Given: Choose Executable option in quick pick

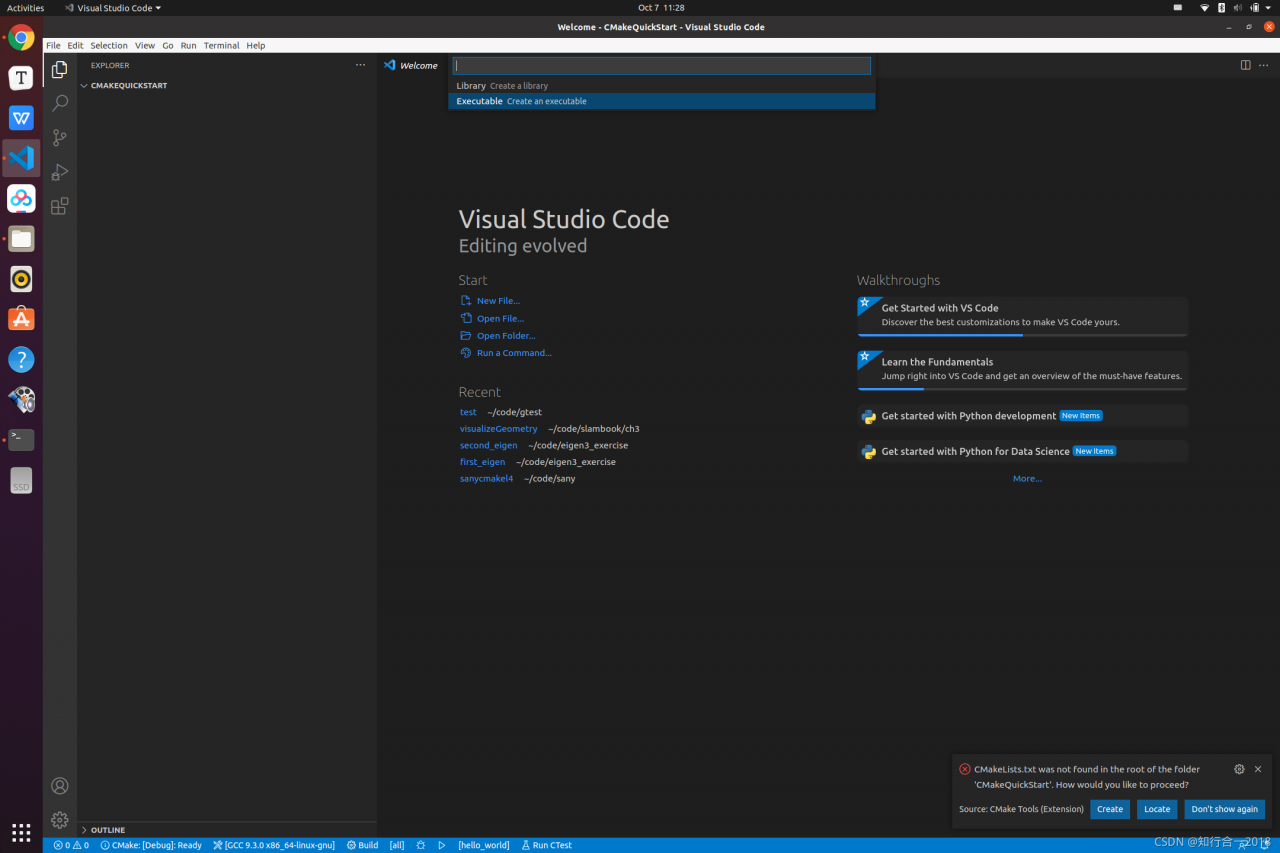Looking at the screenshot, I should pyautogui.click(x=662, y=101).
